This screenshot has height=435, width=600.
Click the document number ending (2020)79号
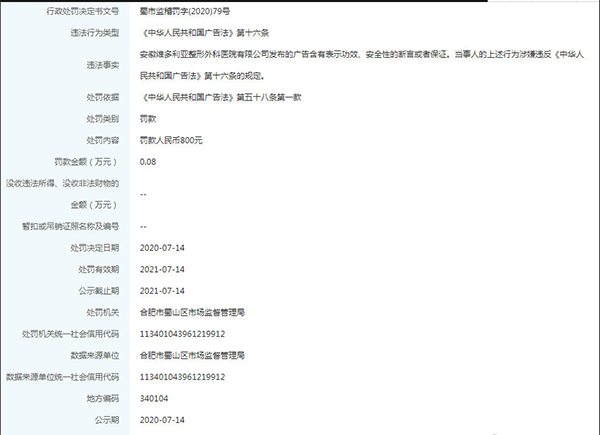(185, 11)
